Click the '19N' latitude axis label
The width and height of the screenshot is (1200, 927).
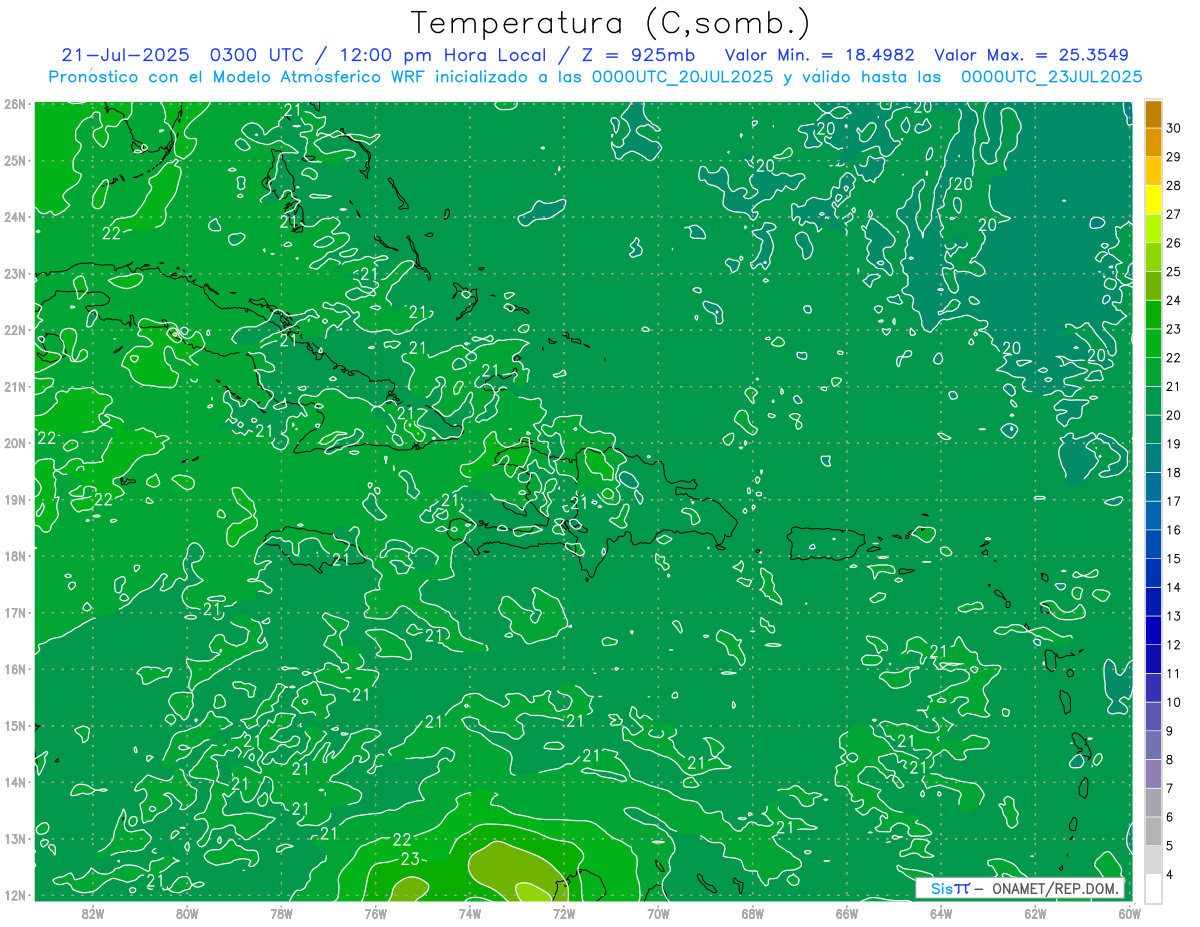pyautogui.click(x=14, y=499)
